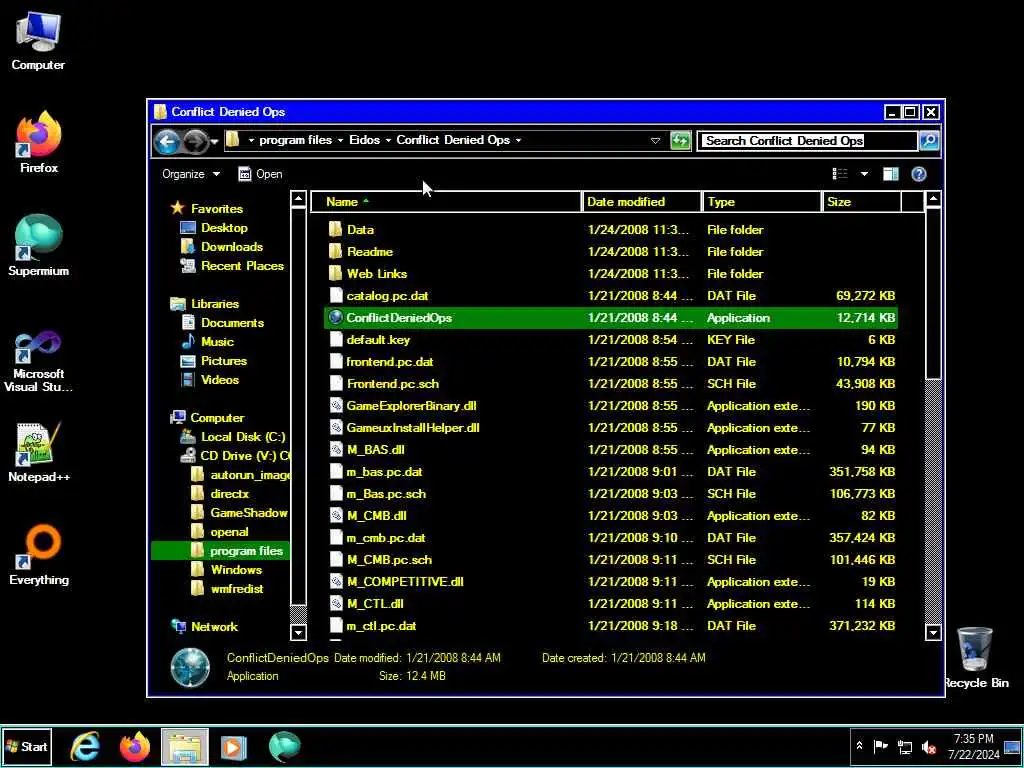Open the Computer desktop icon

tap(38, 40)
